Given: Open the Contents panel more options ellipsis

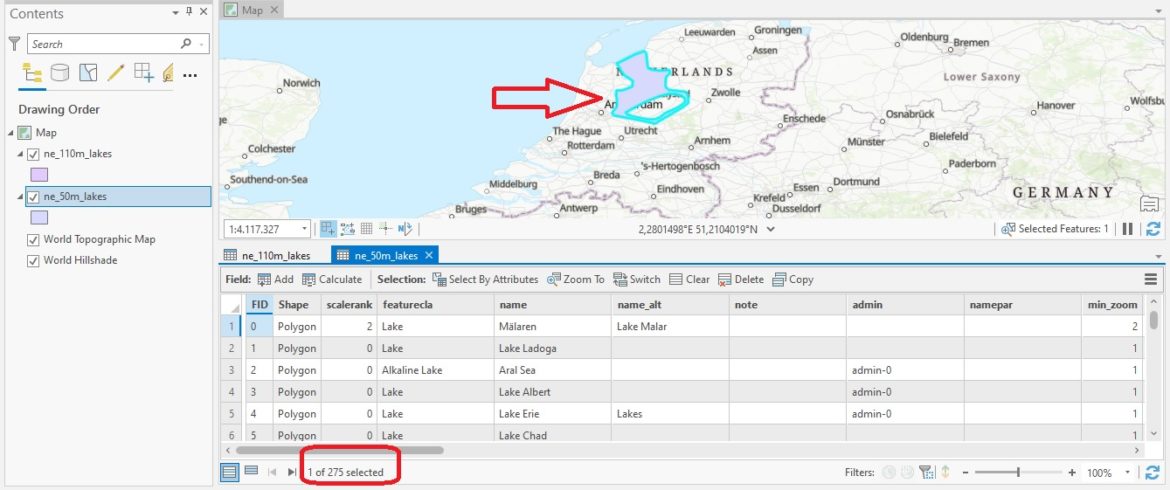Looking at the screenshot, I should pos(190,75).
